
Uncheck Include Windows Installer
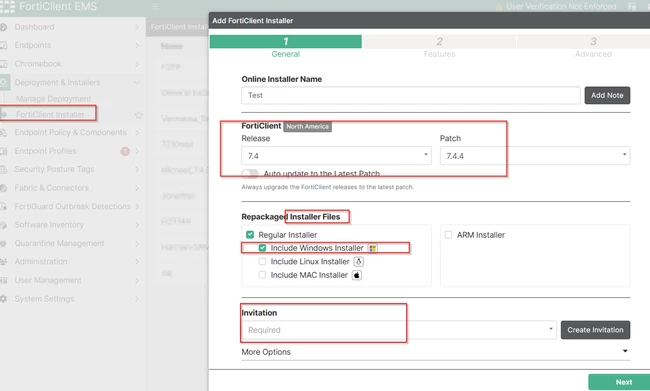point(262,248)
